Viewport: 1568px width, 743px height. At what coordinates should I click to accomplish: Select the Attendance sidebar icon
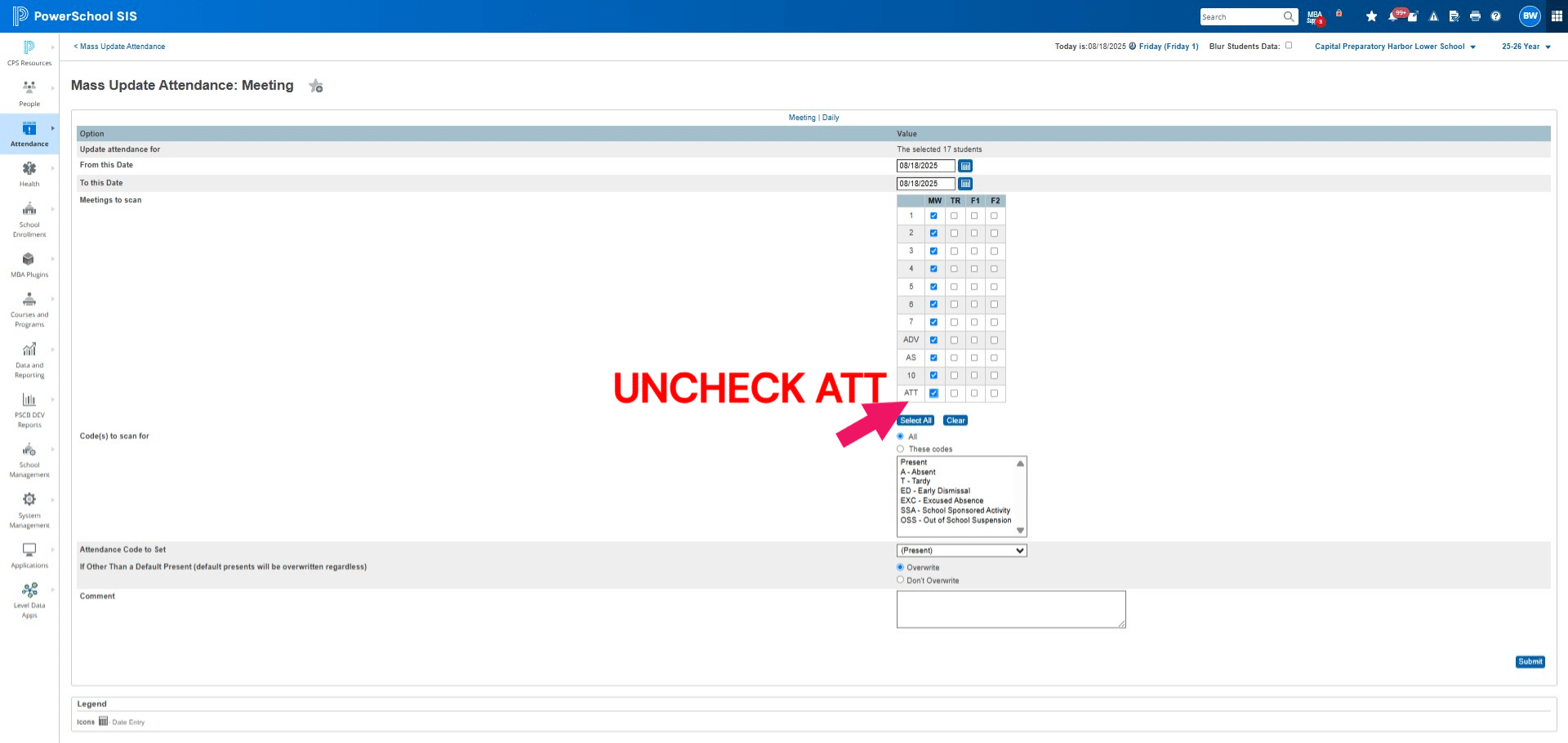[x=29, y=128]
